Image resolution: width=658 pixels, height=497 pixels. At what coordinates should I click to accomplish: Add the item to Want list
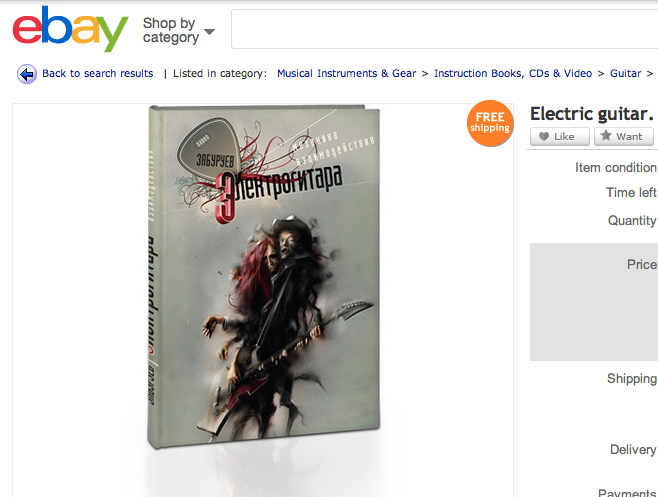(624, 136)
